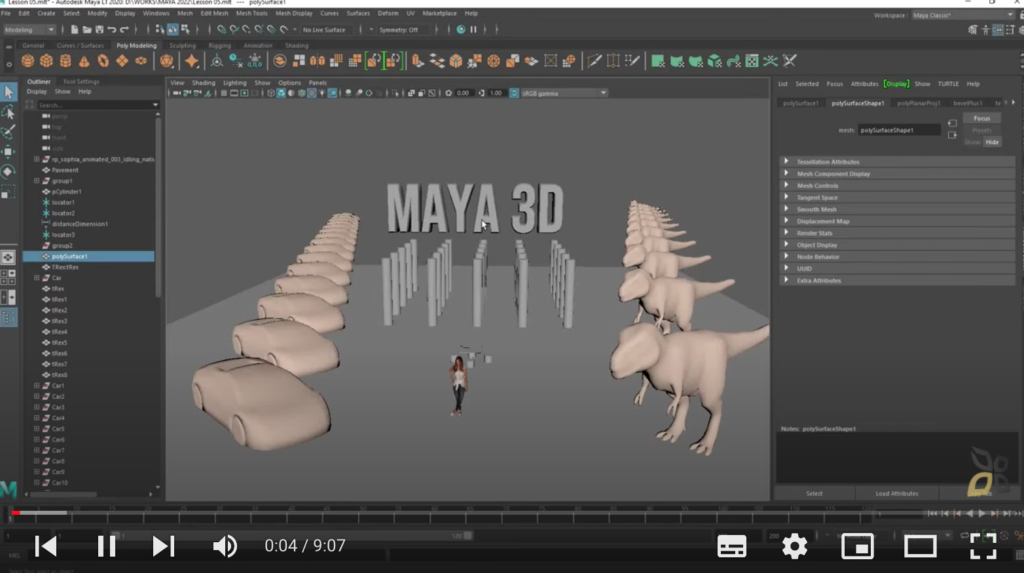Click the red YouTube video progress bar
1024x573 pixels.
click(x=16, y=513)
